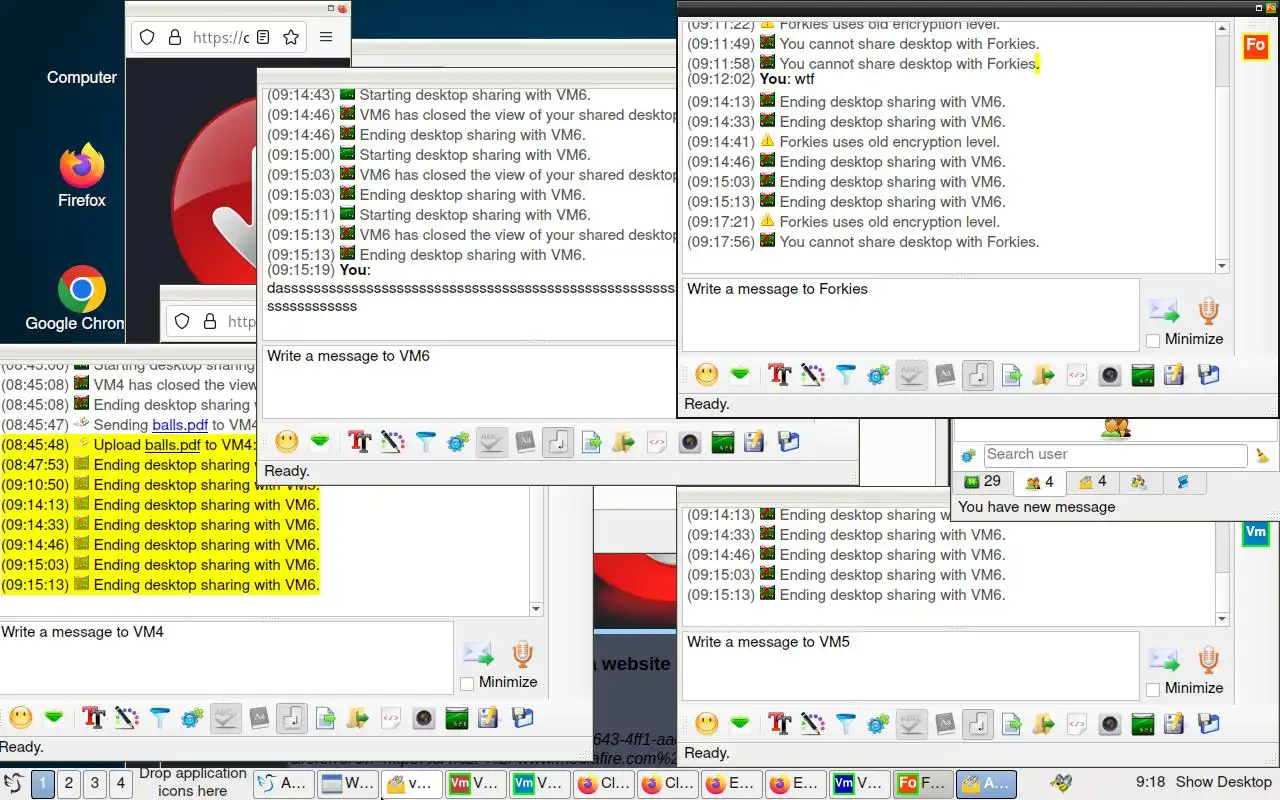Image resolution: width=1280 pixels, height=800 pixels.
Task: Click the gears settings icon left of Search user
Action: (x=968, y=456)
